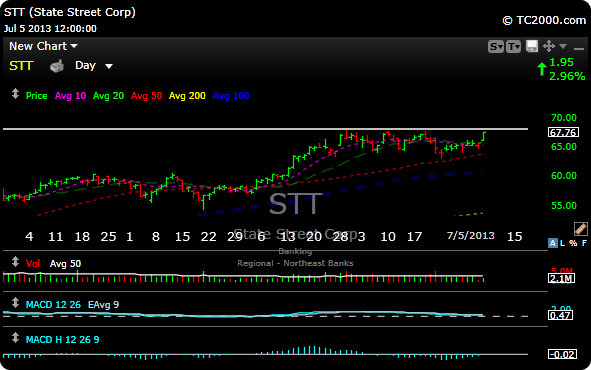Click the 70.00 price axis label
The height and width of the screenshot is (370, 591).
(564, 118)
